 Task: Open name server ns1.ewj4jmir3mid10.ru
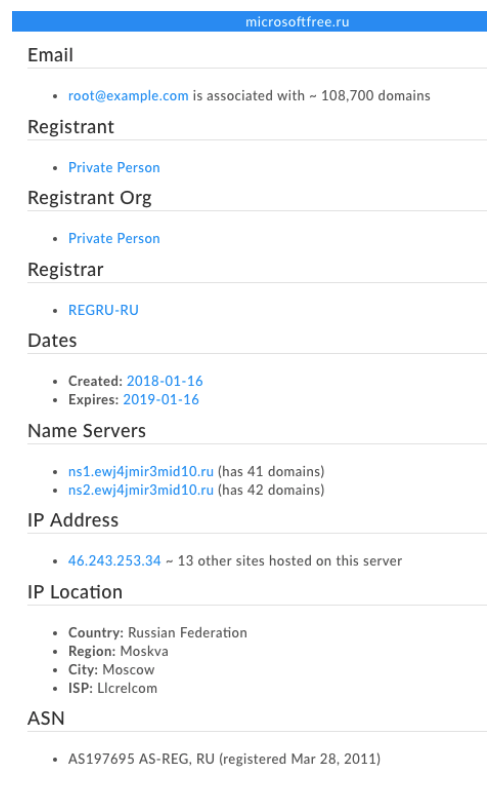click(141, 472)
